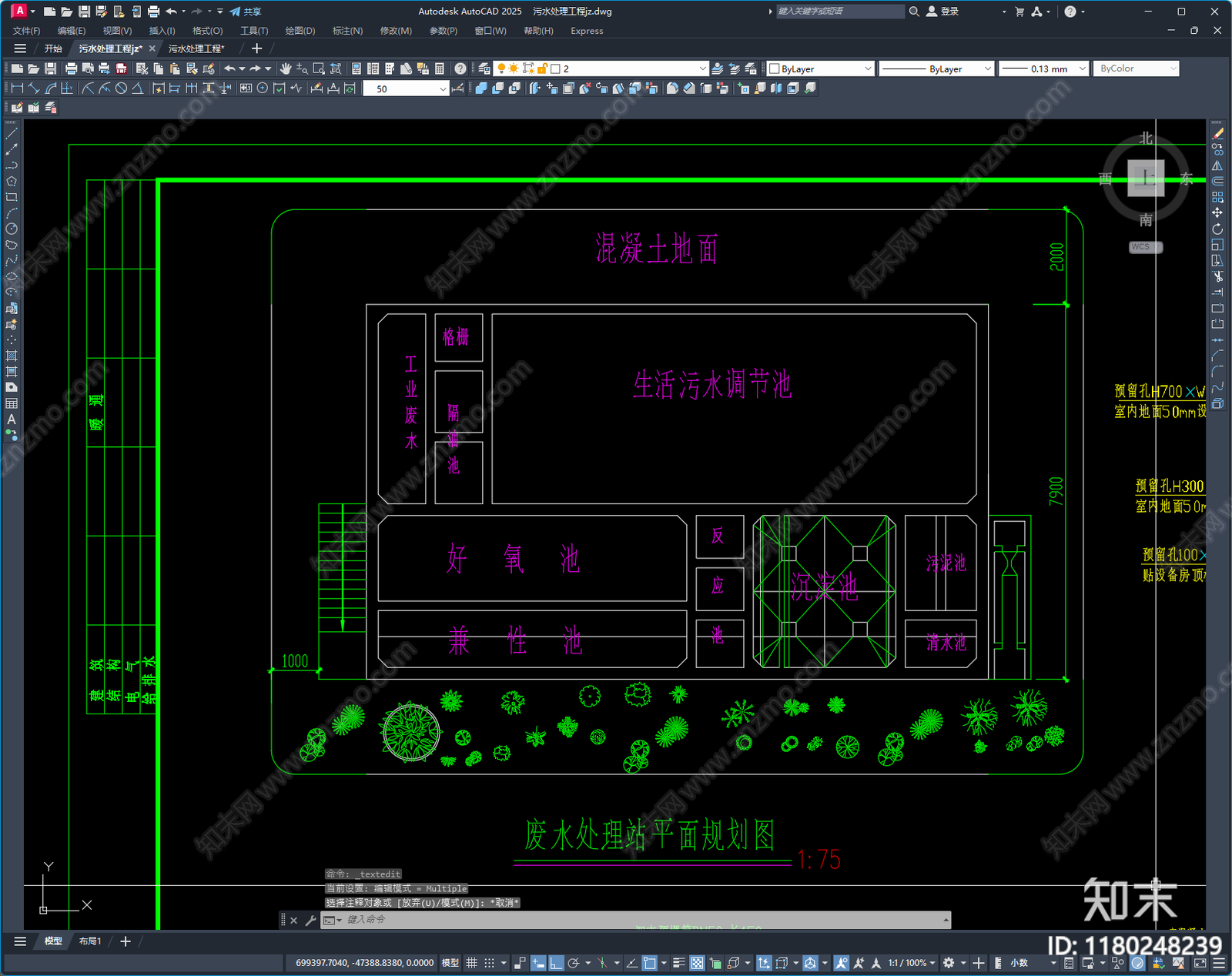Click the WCS label under the ViewCube
Screen dimensions: 1232x976
(x=1145, y=247)
